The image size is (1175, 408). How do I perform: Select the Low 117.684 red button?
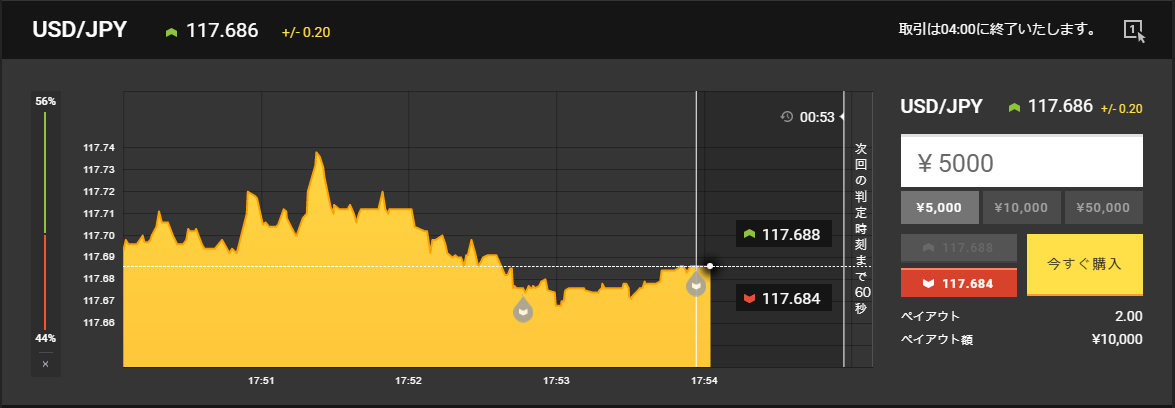click(958, 283)
